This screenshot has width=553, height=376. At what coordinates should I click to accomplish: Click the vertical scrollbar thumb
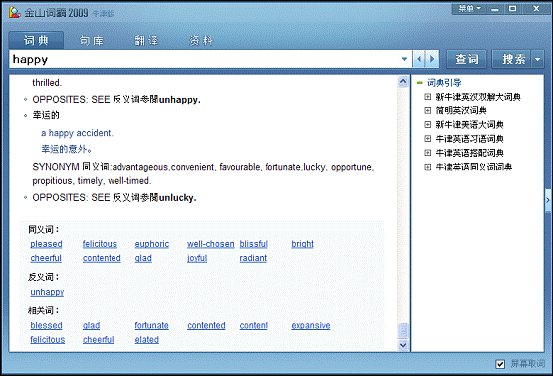pos(403,330)
